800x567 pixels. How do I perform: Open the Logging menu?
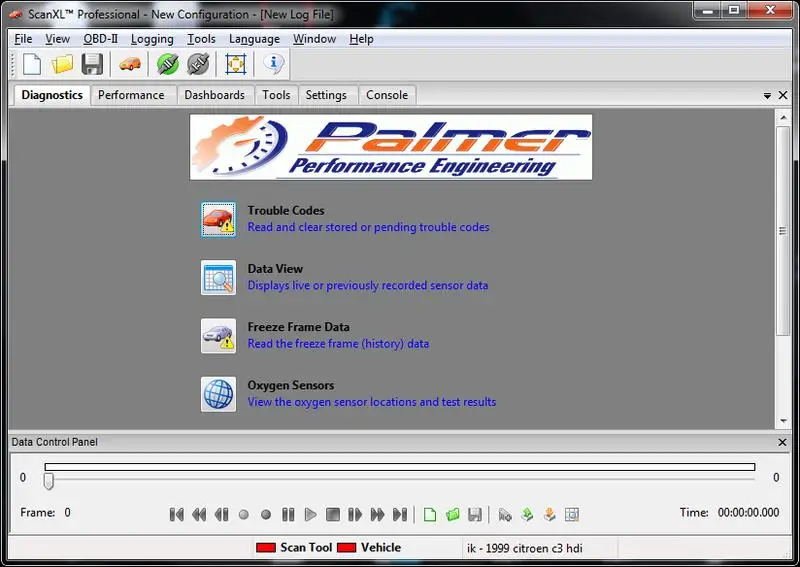click(x=152, y=39)
